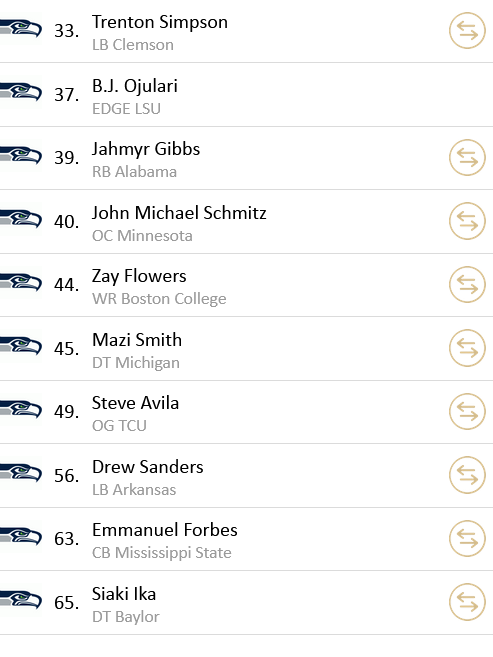Click swap icon for Steve Avila
Viewport: 493px width, 657px height.
click(467, 411)
